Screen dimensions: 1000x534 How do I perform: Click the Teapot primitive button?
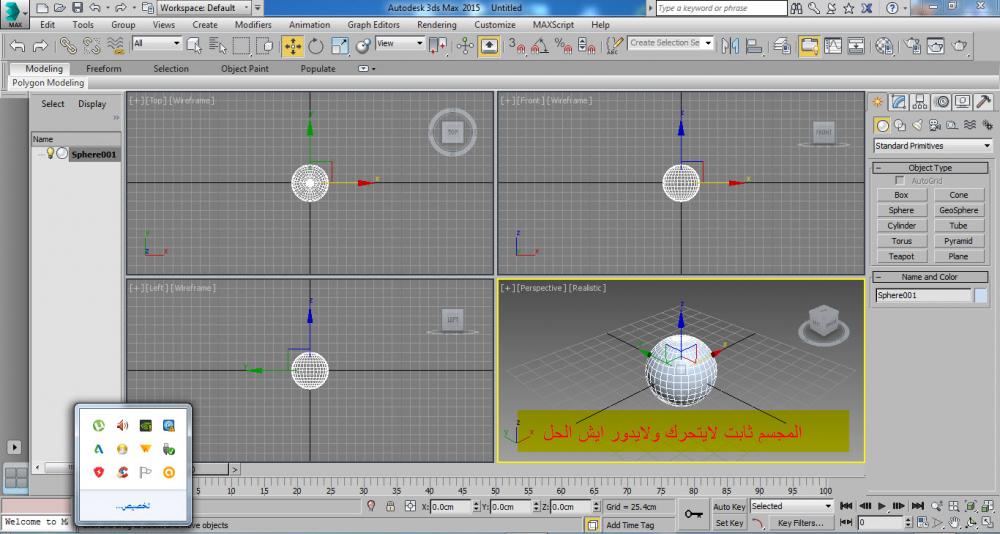[x=901, y=257]
